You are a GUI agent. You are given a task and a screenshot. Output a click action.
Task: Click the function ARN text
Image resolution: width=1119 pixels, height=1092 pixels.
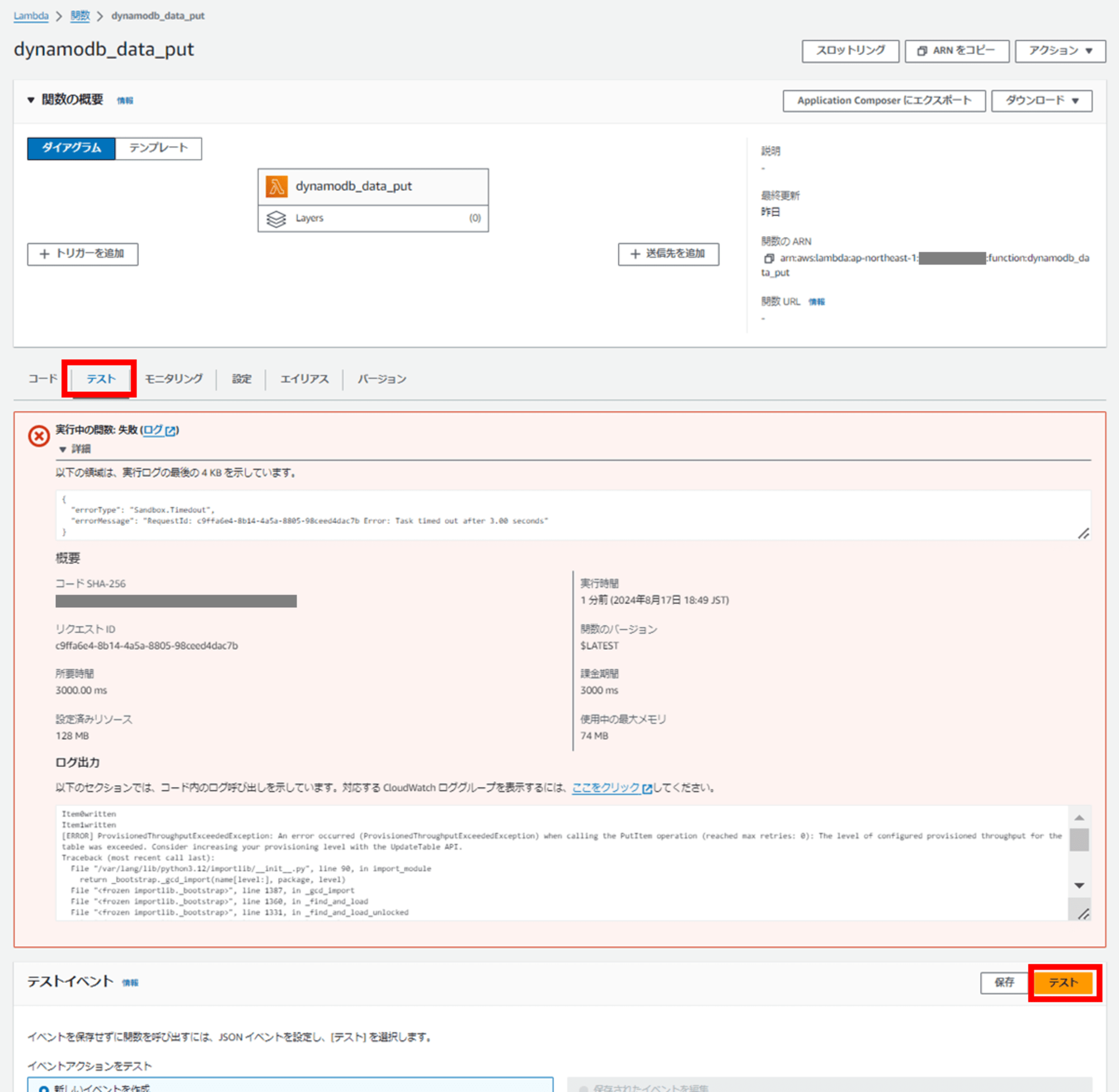[x=925, y=265]
